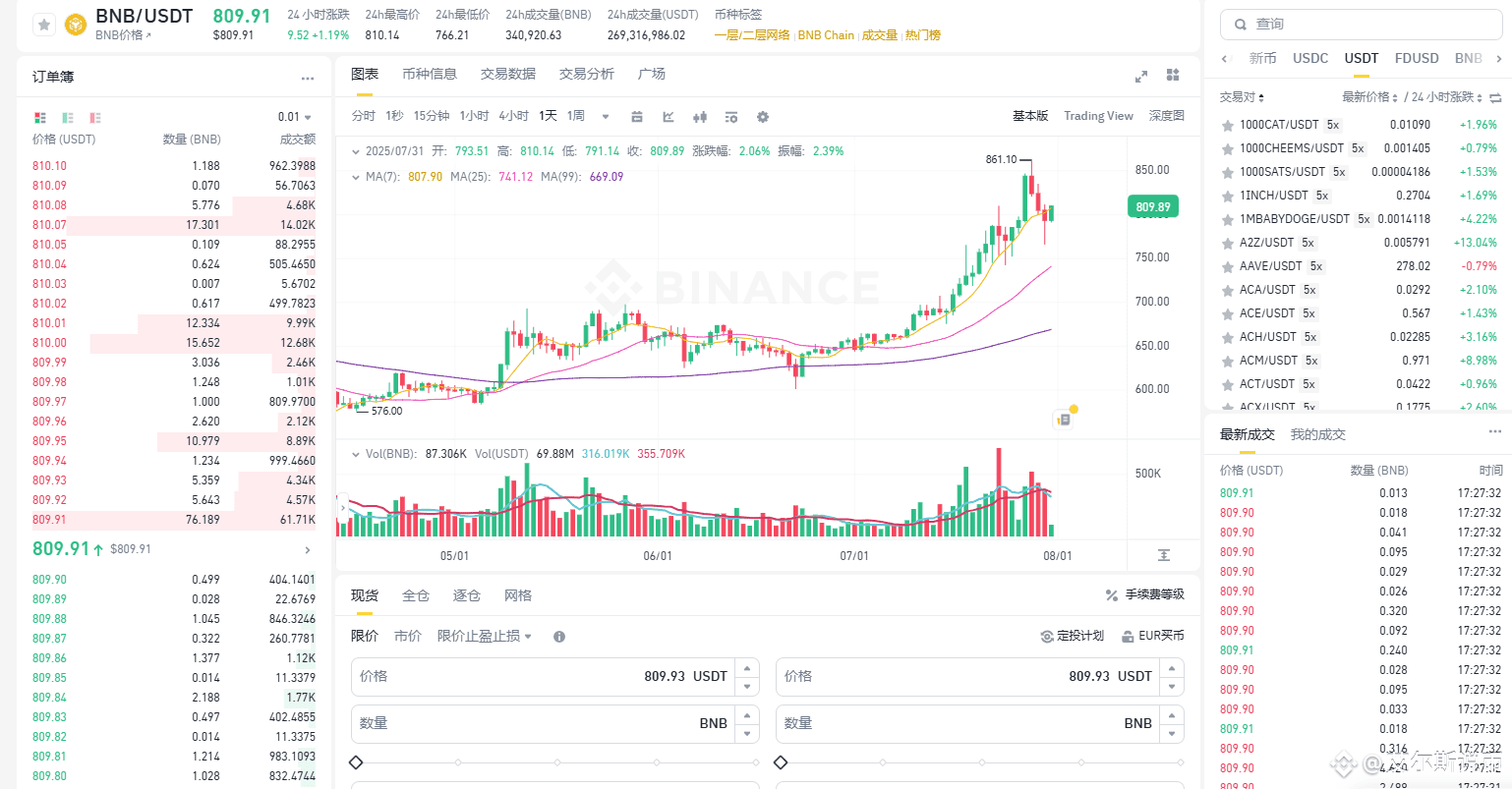The height and width of the screenshot is (789, 1512).
Task: Click the sell amount slider handle
Action: [781, 762]
